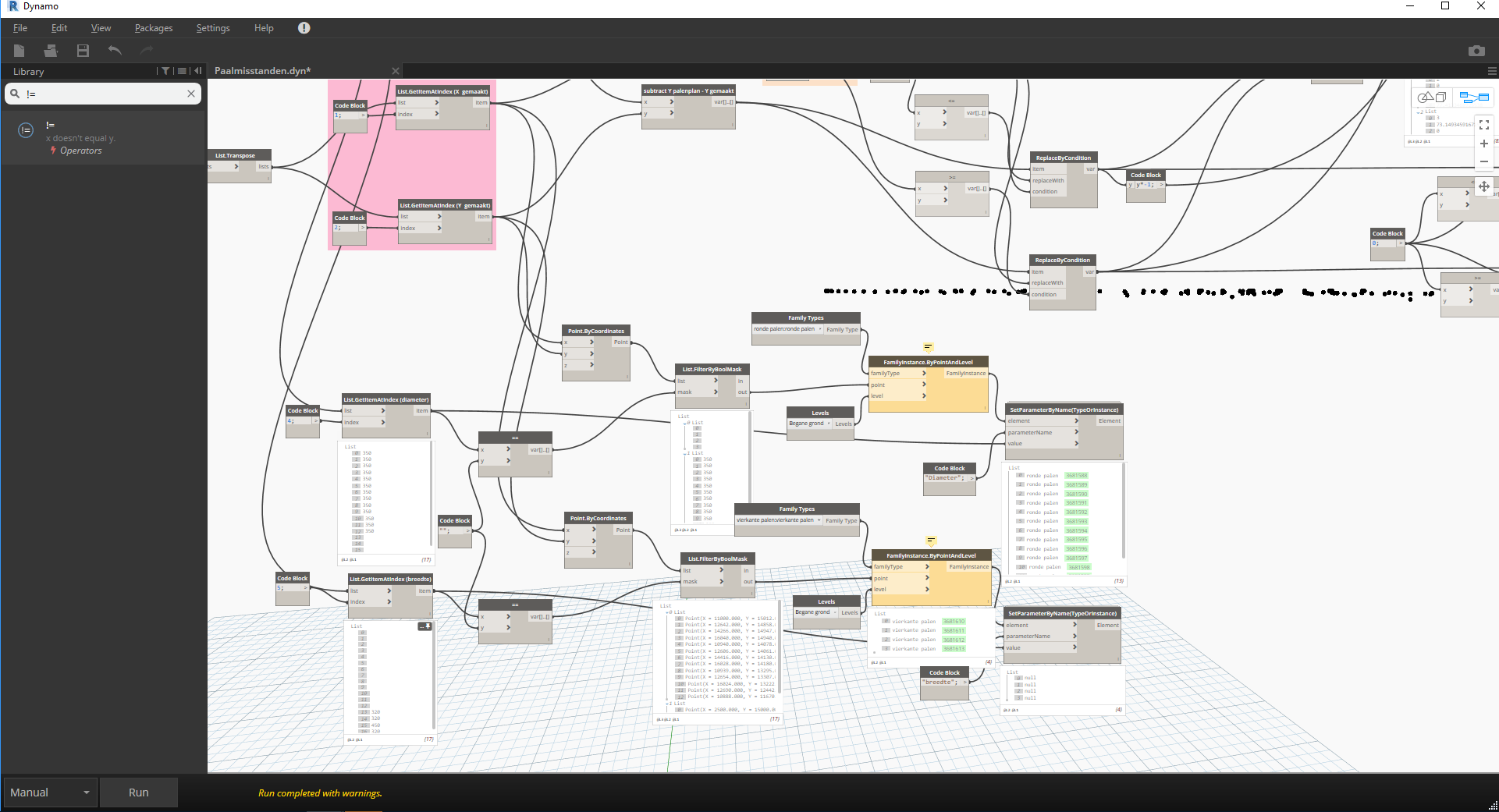
Task: Undo the last action
Action: pos(115,51)
